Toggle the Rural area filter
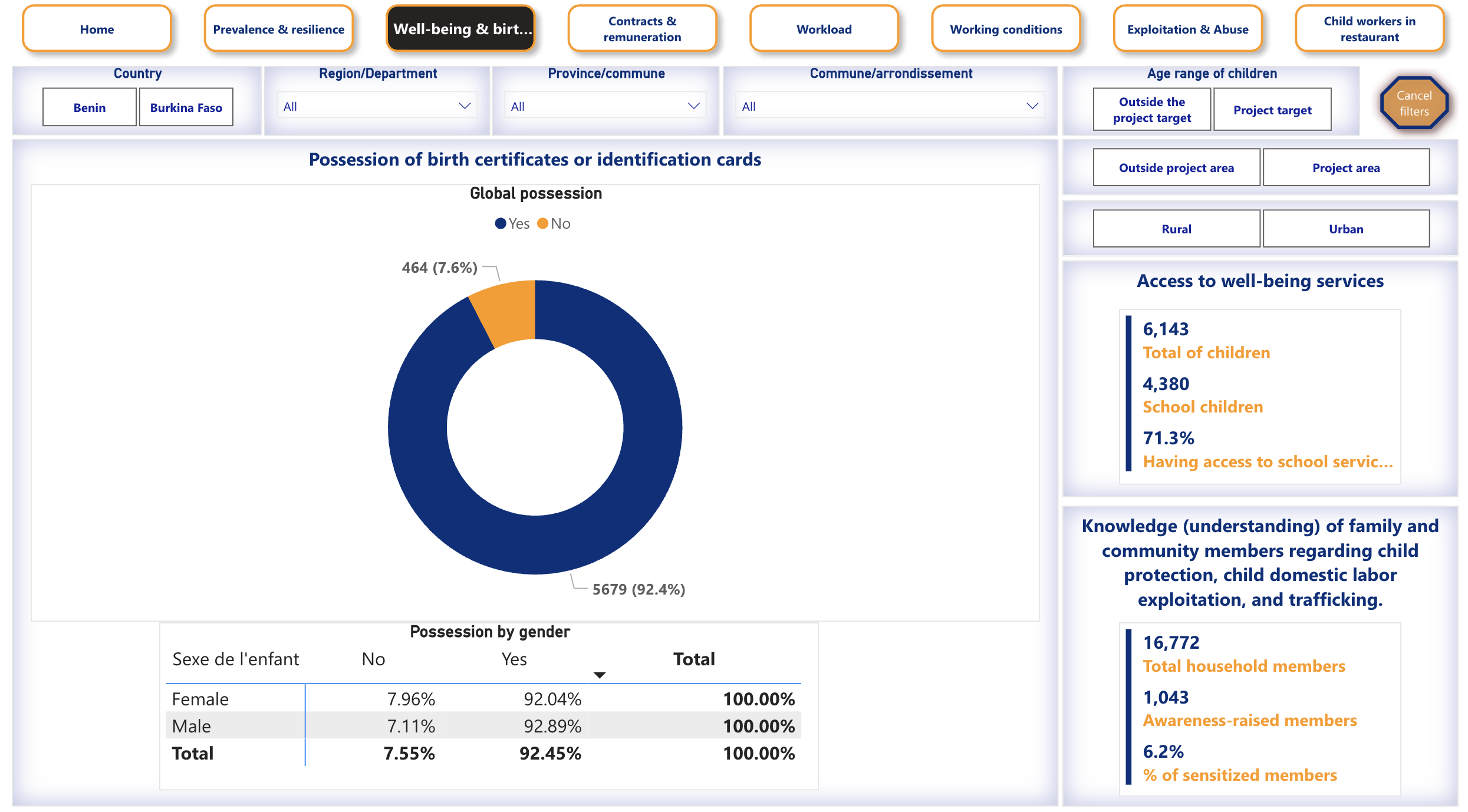 [x=1176, y=229]
